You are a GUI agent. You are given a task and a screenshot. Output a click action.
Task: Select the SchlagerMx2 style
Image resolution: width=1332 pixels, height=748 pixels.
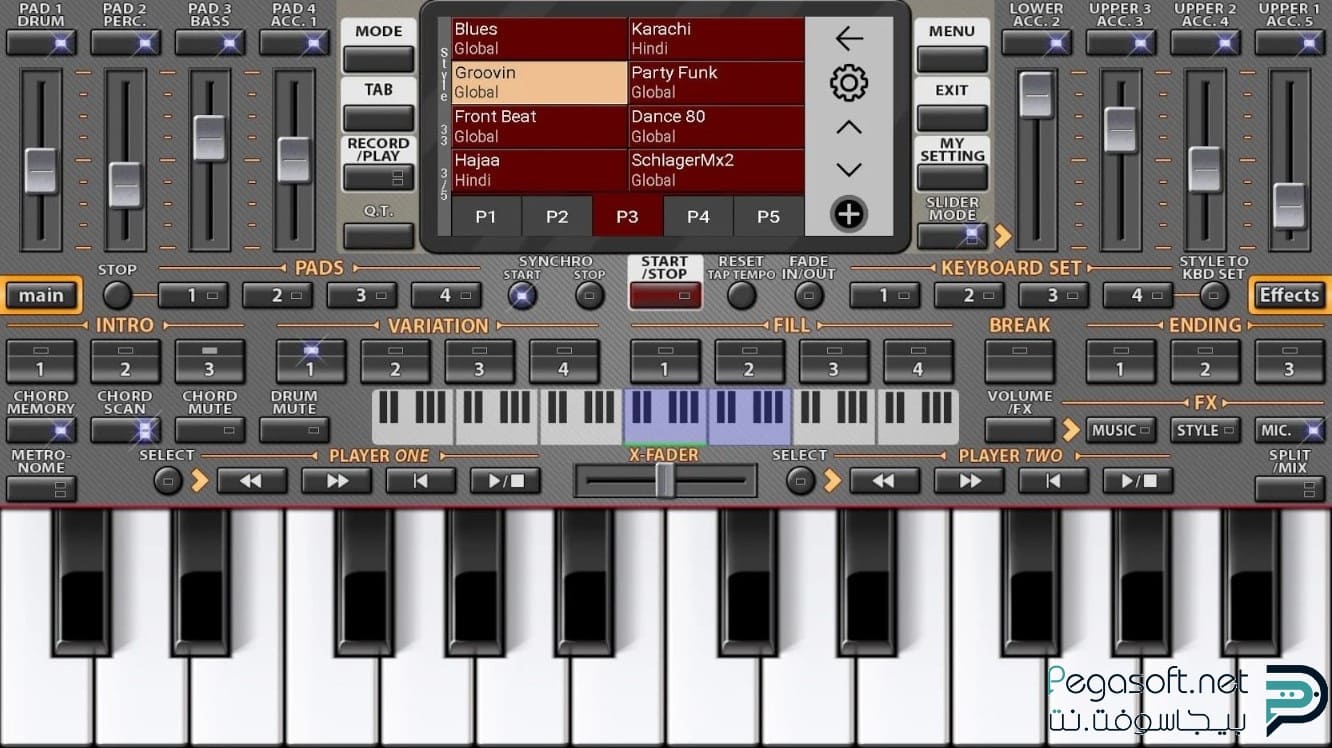716,170
